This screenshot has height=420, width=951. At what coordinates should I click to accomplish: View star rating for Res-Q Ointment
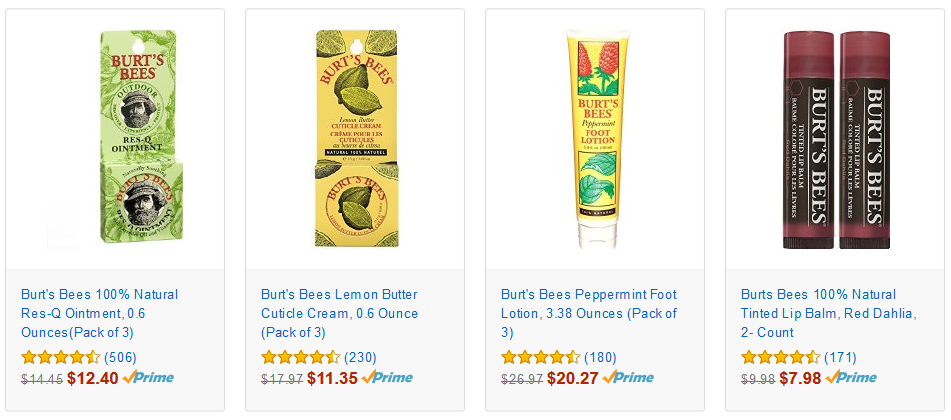tap(60, 357)
